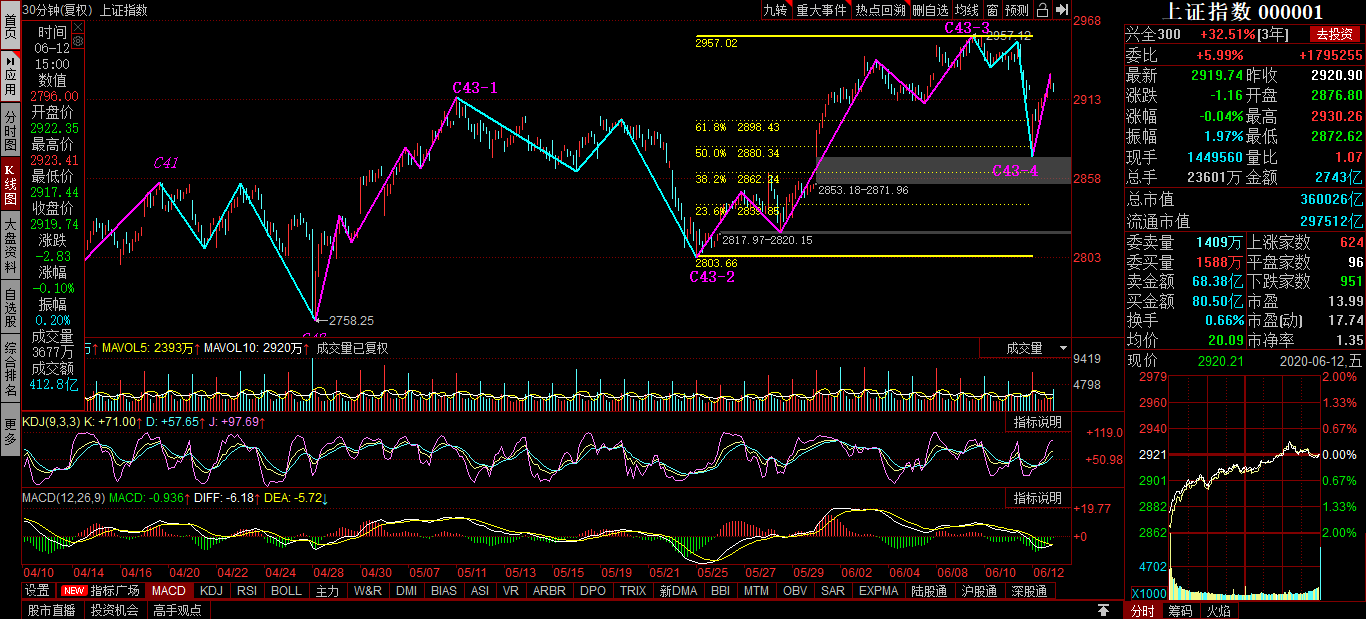Click the scroll-to-top arrow icon at bottom
The image size is (1366, 619).
(1103, 609)
